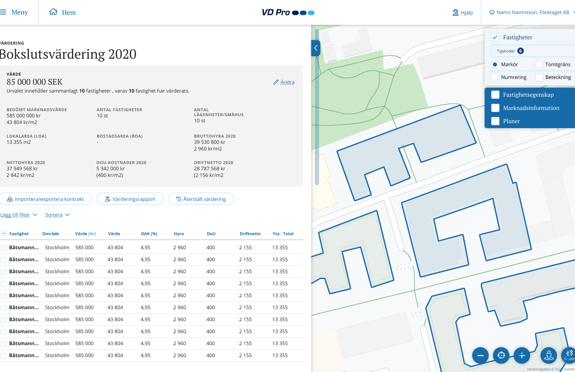Center map with crosshair locate button
Image resolution: width=575 pixels, height=372 pixels.
(501, 355)
